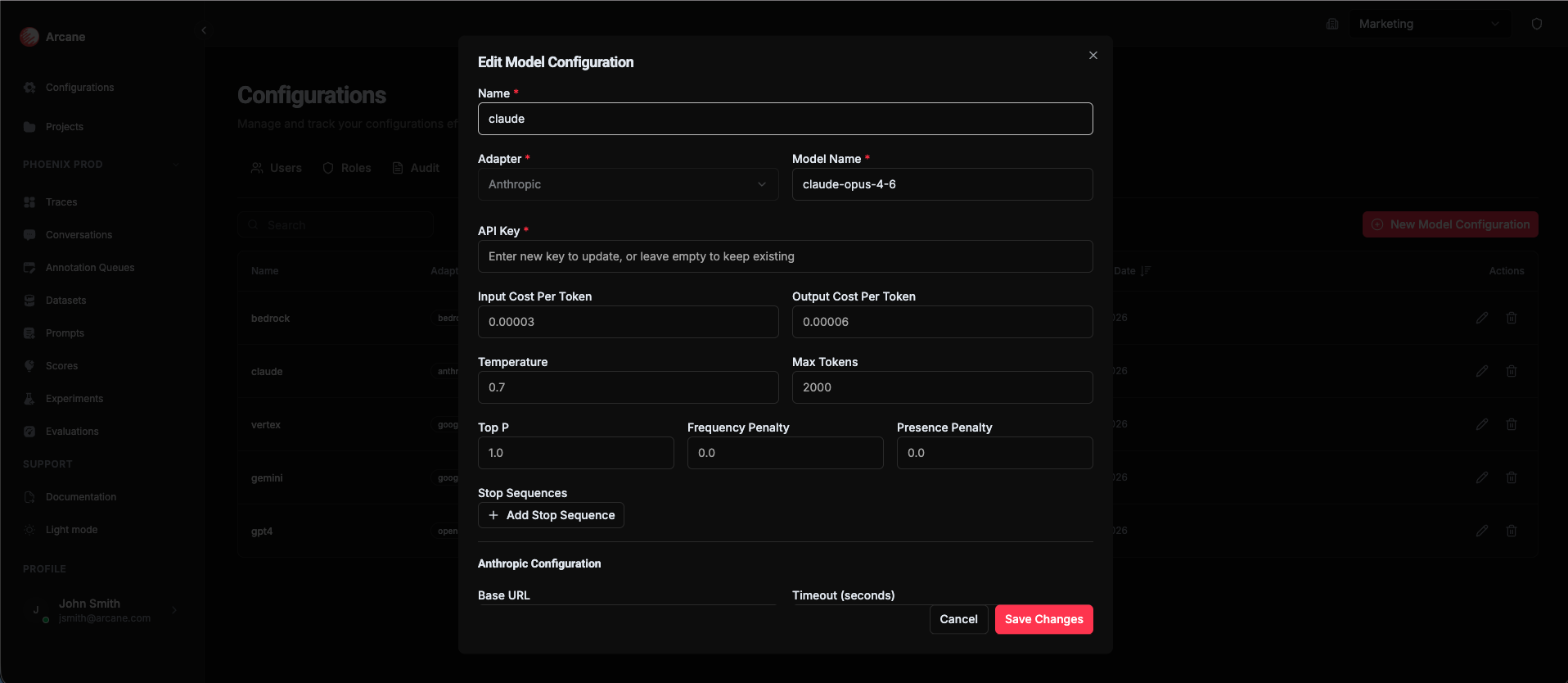Click the API Key input field
This screenshot has height=683, width=1568.
[x=785, y=256]
